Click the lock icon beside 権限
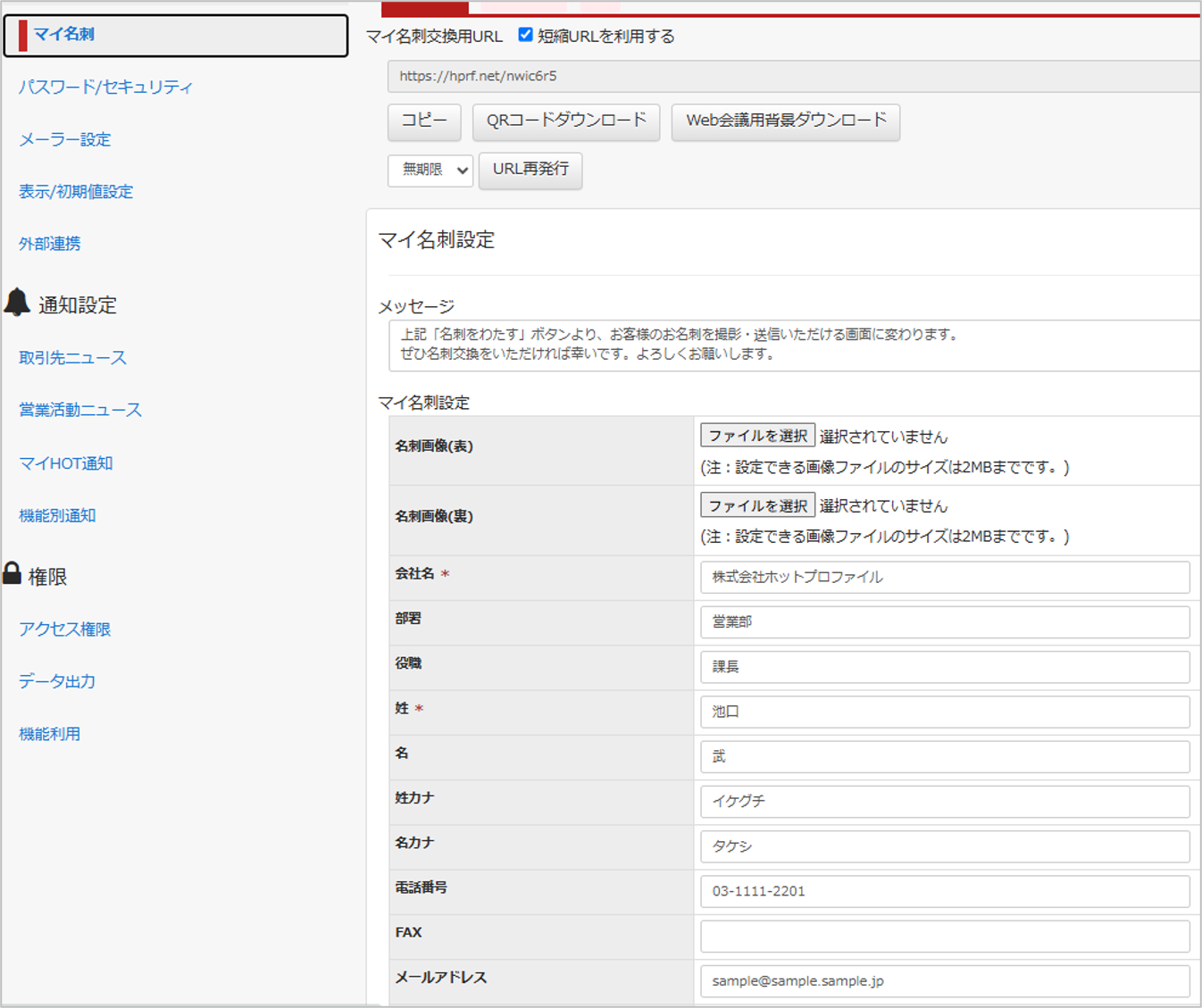Viewport: 1202px width, 1008px height. click(x=12, y=573)
